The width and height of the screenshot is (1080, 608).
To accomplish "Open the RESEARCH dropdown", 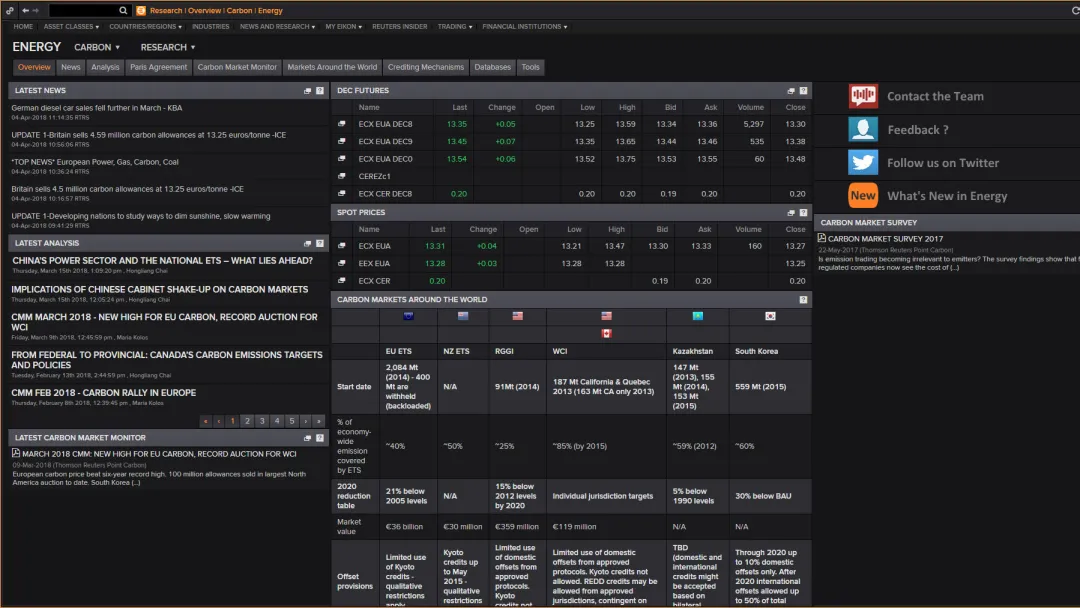I will [x=167, y=47].
